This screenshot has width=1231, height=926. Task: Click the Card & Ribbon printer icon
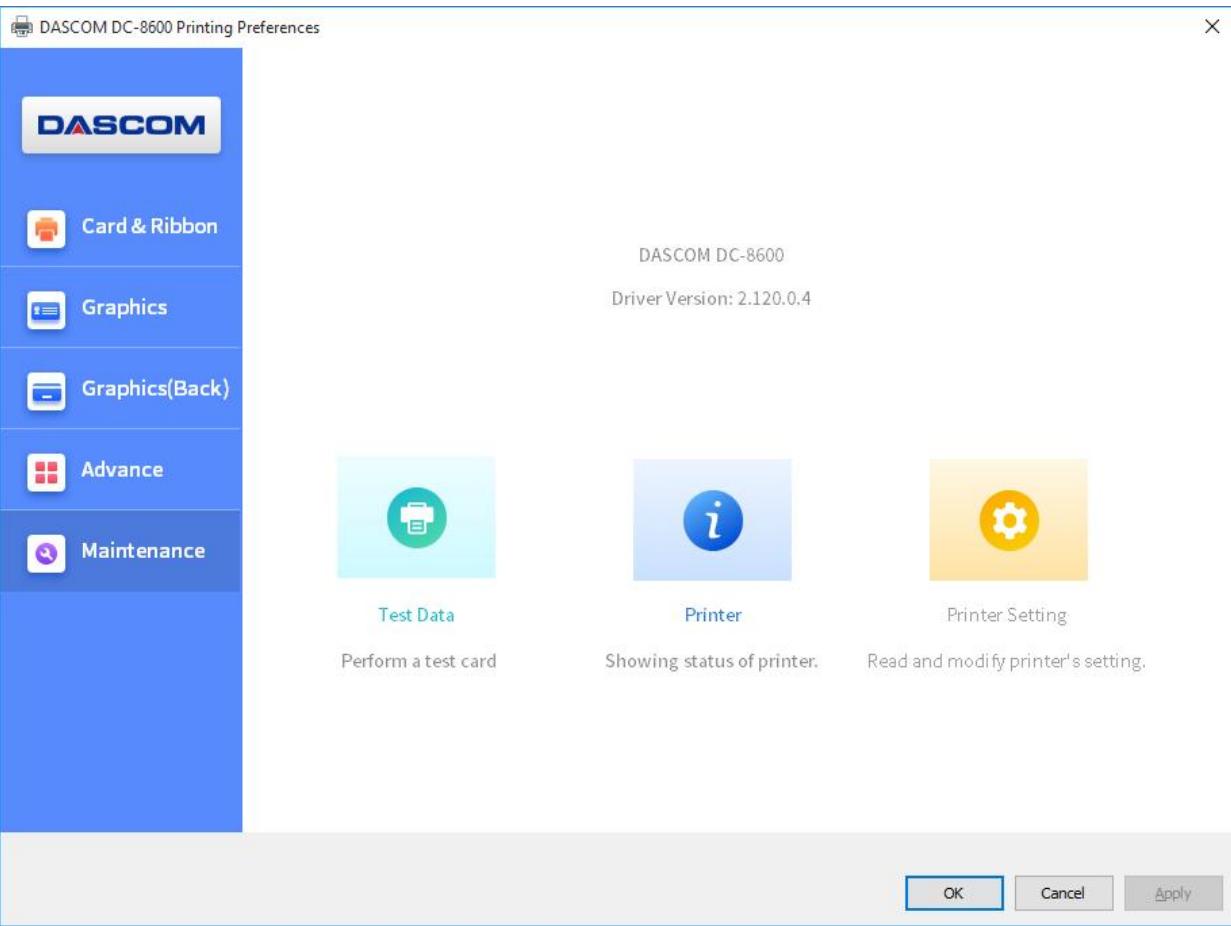click(x=45, y=228)
